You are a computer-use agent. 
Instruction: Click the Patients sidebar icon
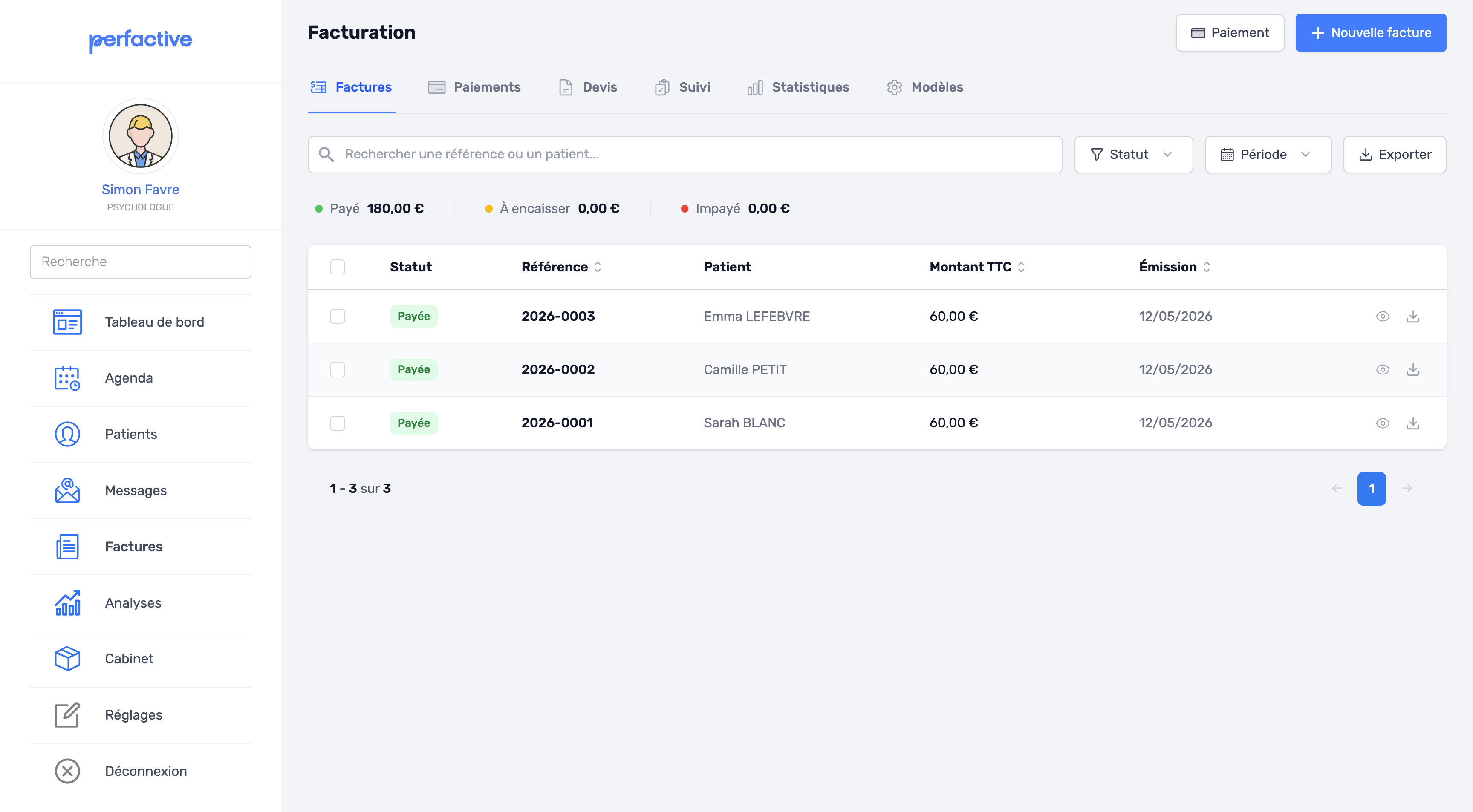[x=67, y=434]
